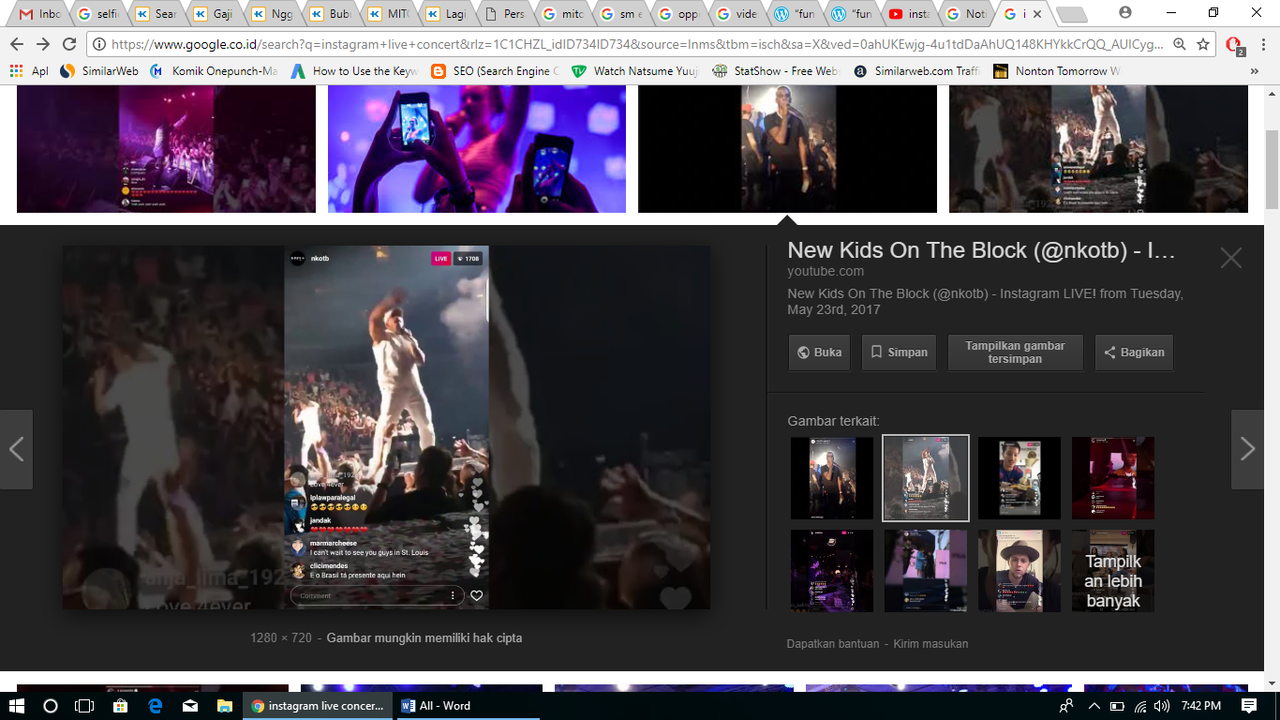
Task: Click the Simpan (save) button
Action: click(x=899, y=352)
